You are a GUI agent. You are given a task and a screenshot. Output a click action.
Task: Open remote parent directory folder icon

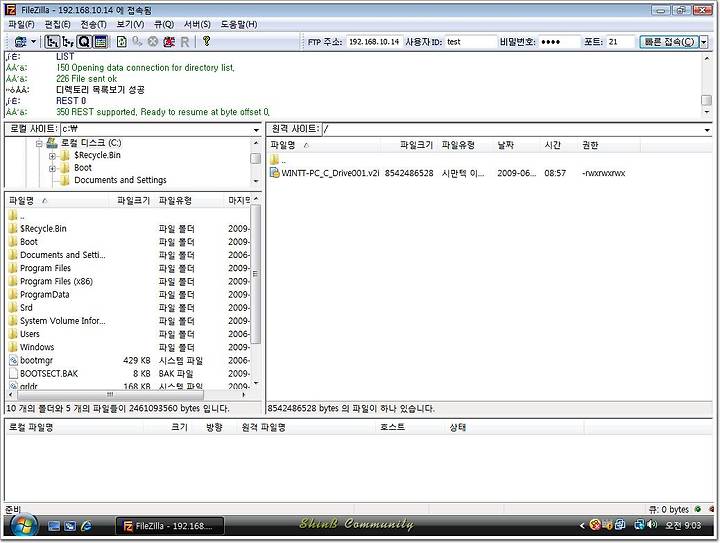pyautogui.click(x=275, y=160)
